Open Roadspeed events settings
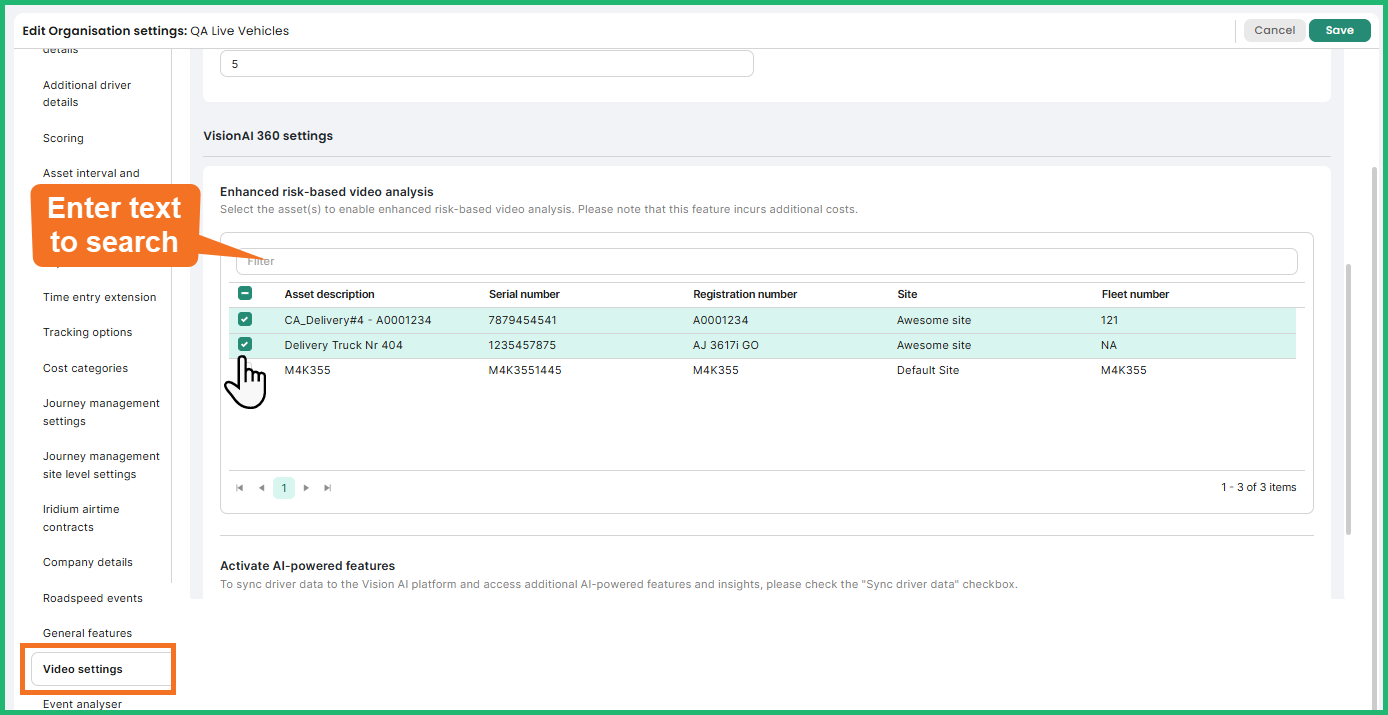Screen dimensions: 1388x715 (92, 597)
